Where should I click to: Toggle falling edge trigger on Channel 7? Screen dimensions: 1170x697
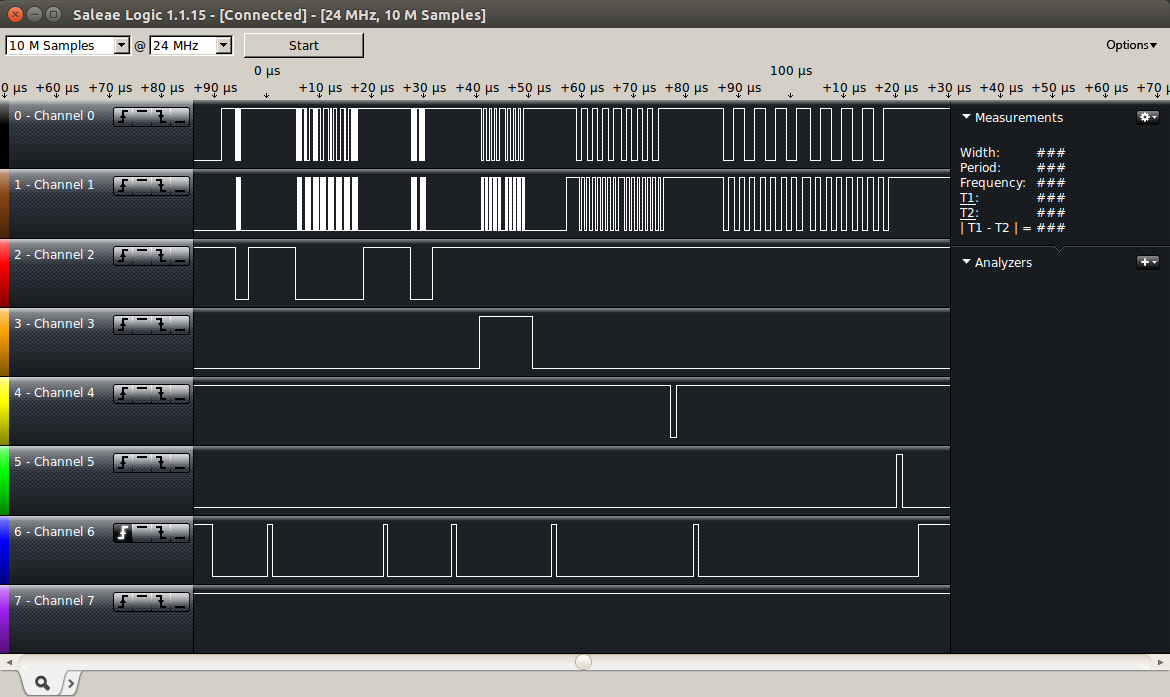[161, 601]
